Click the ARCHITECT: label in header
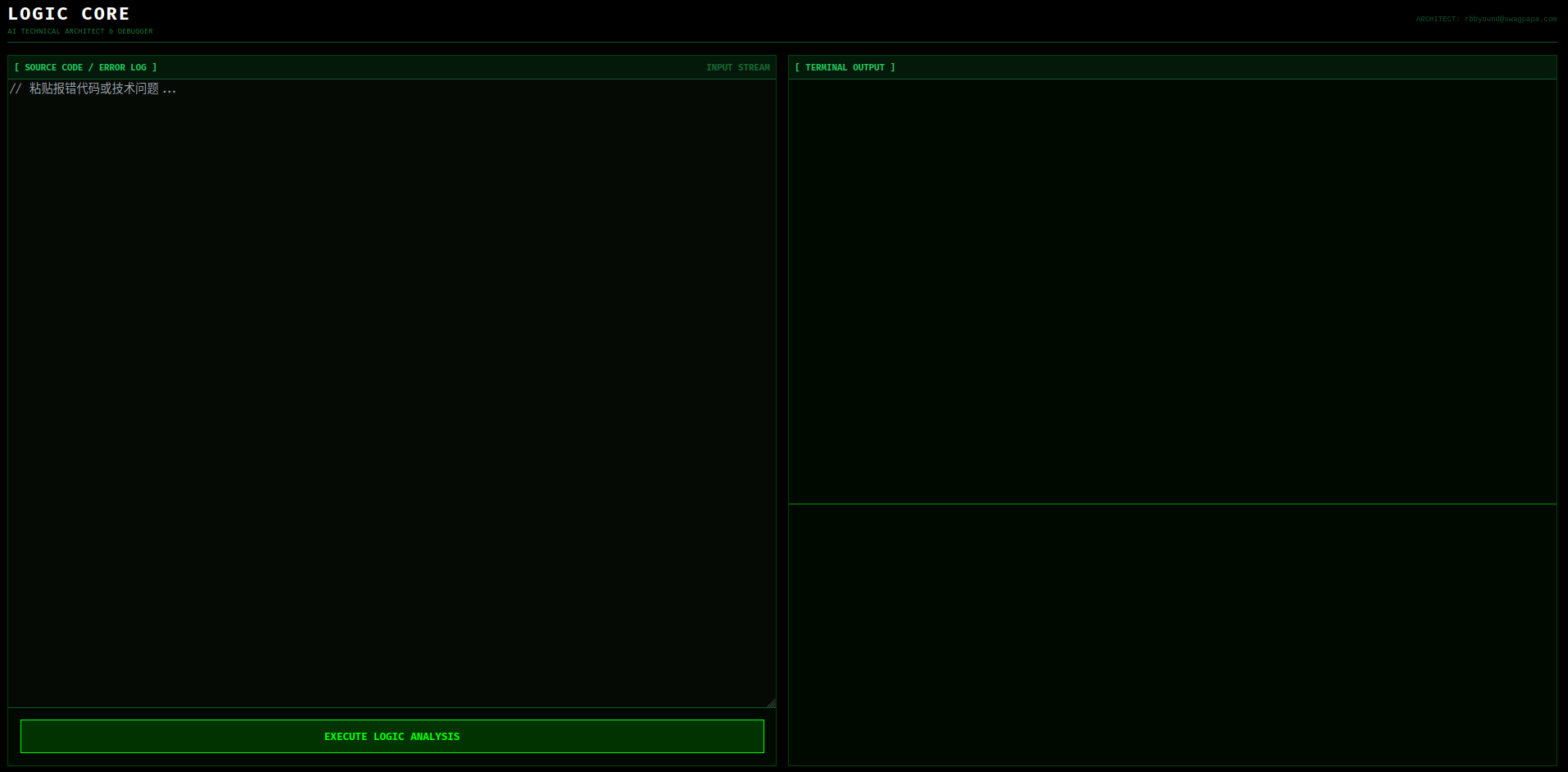 [x=1437, y=19]
